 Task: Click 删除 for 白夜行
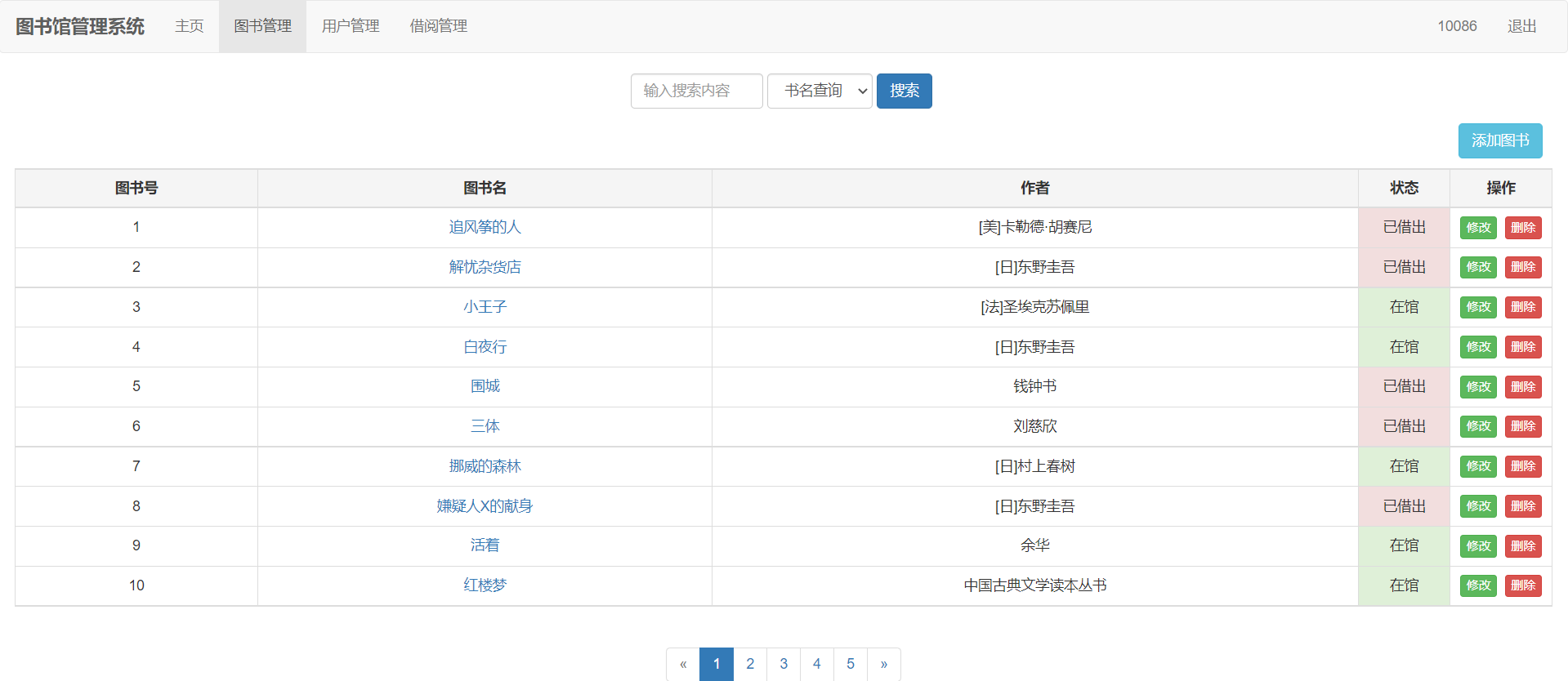pyautogui.click(x=1523, y=347)
